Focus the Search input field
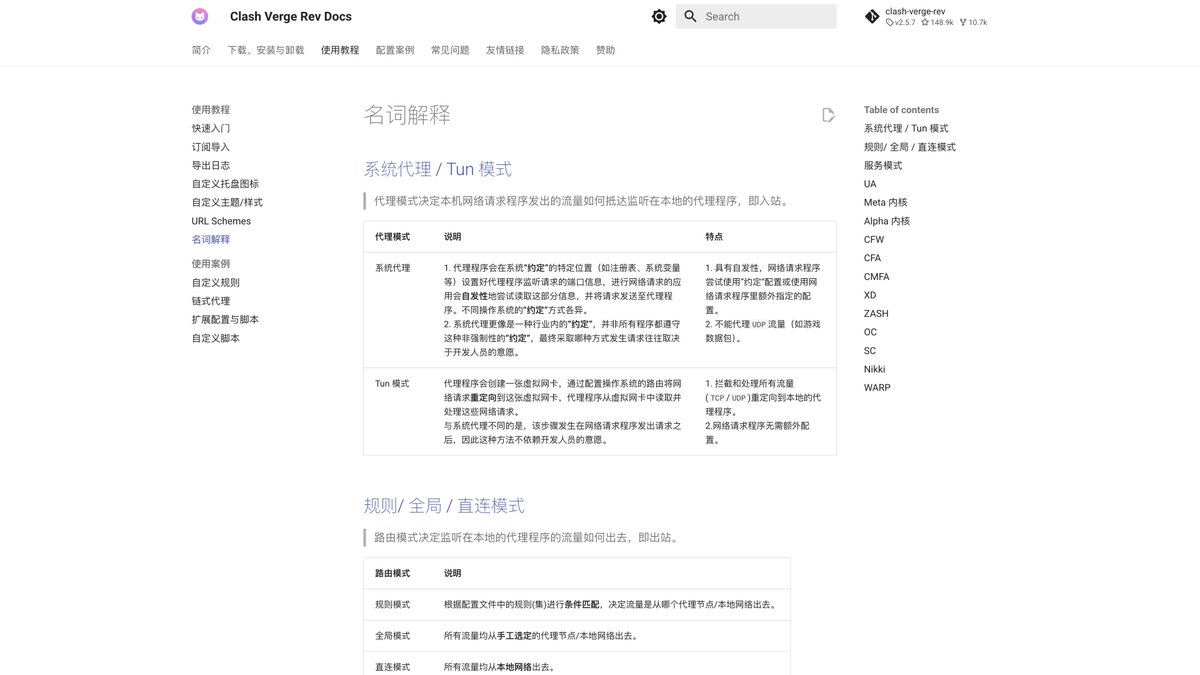The height and width of the screenshot is (675, 1200). [756, 16]
